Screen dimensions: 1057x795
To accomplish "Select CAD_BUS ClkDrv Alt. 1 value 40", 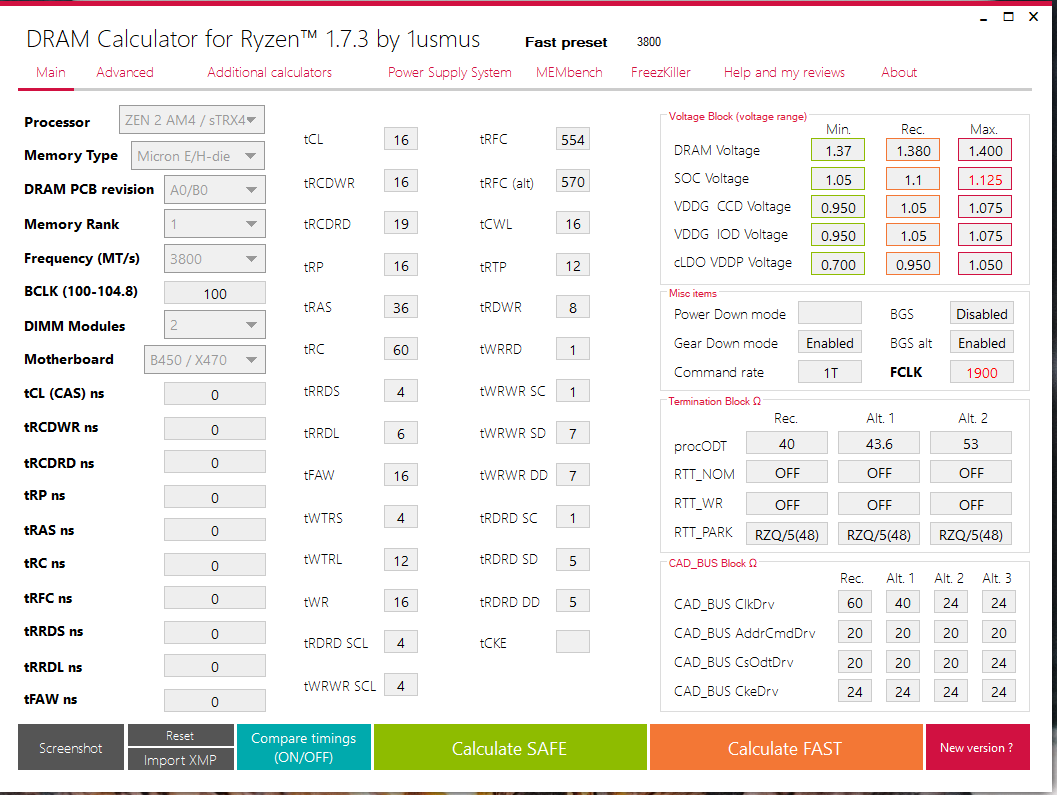I will point(903,603).
